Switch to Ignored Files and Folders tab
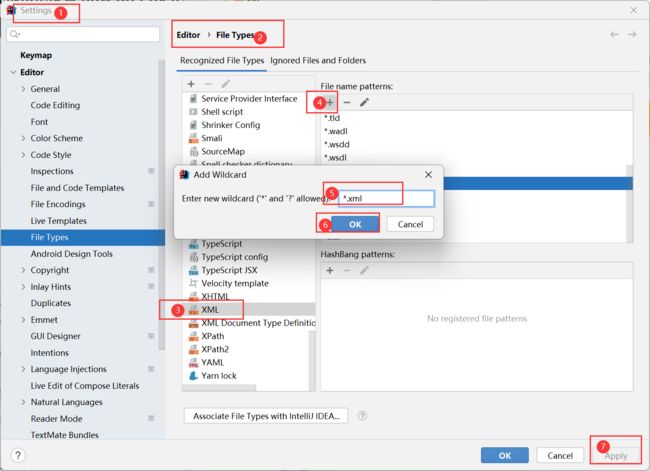 coord(318,61)
